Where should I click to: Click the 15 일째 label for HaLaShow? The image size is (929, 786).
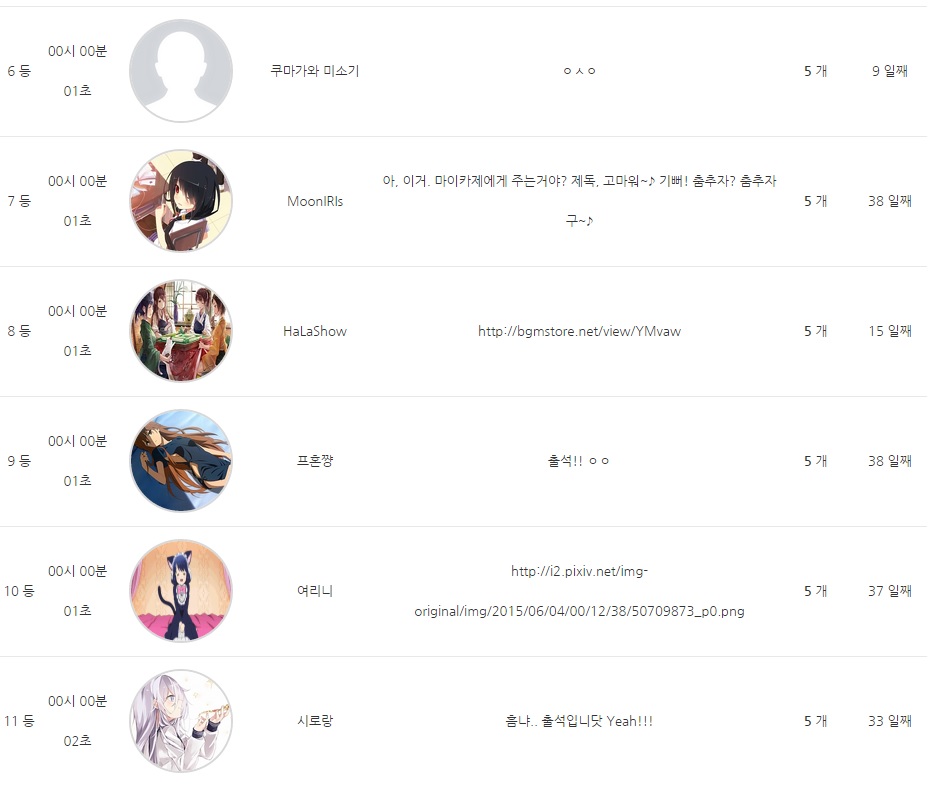click(890, 331)
